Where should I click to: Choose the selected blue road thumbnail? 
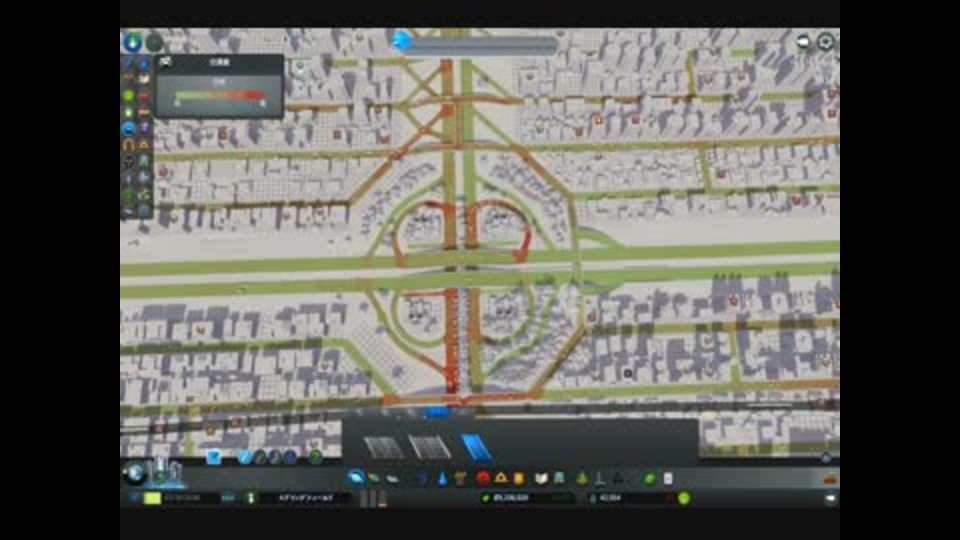pyautogui.click(x=476, y=448)
